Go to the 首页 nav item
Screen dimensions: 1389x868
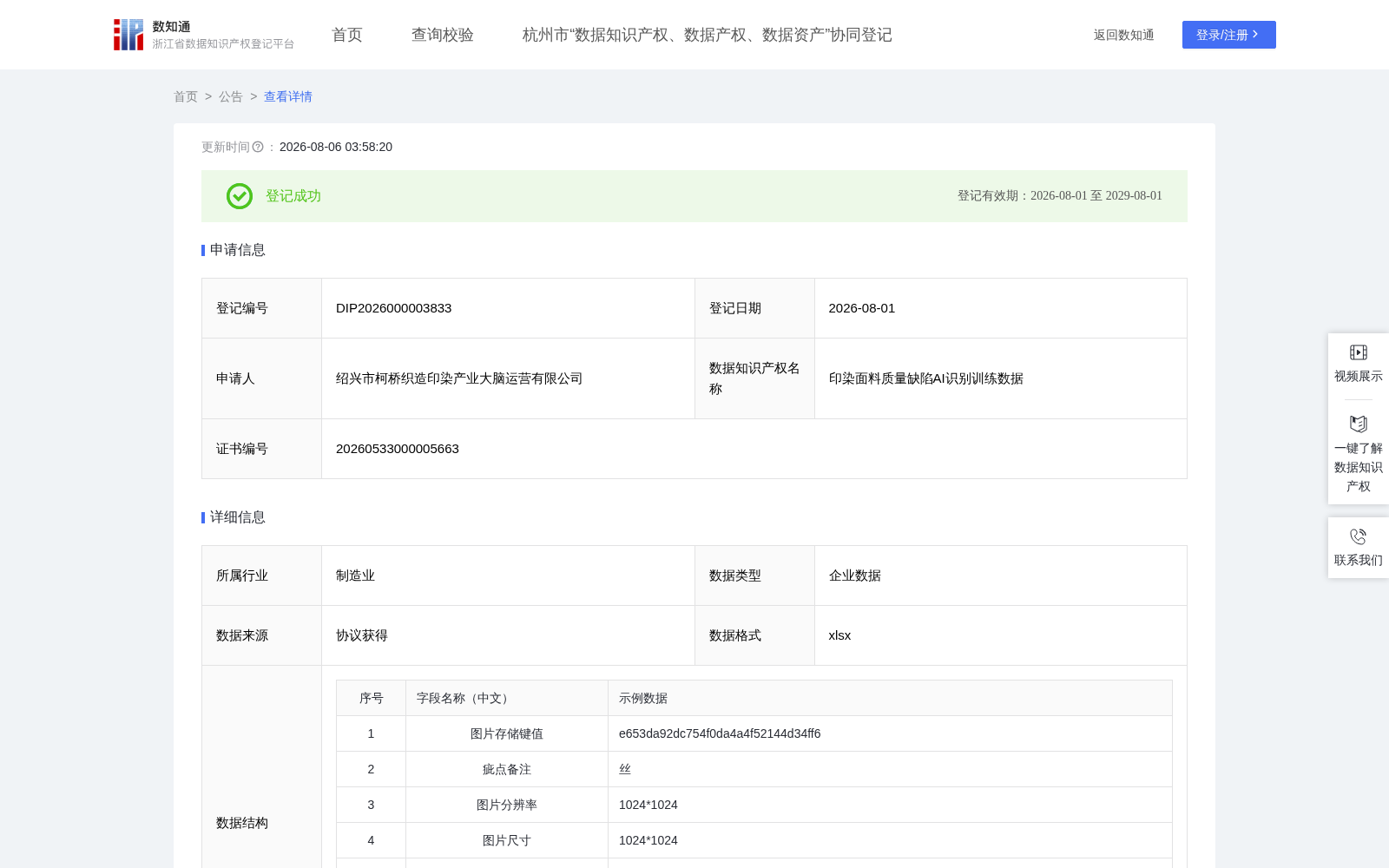347,35
